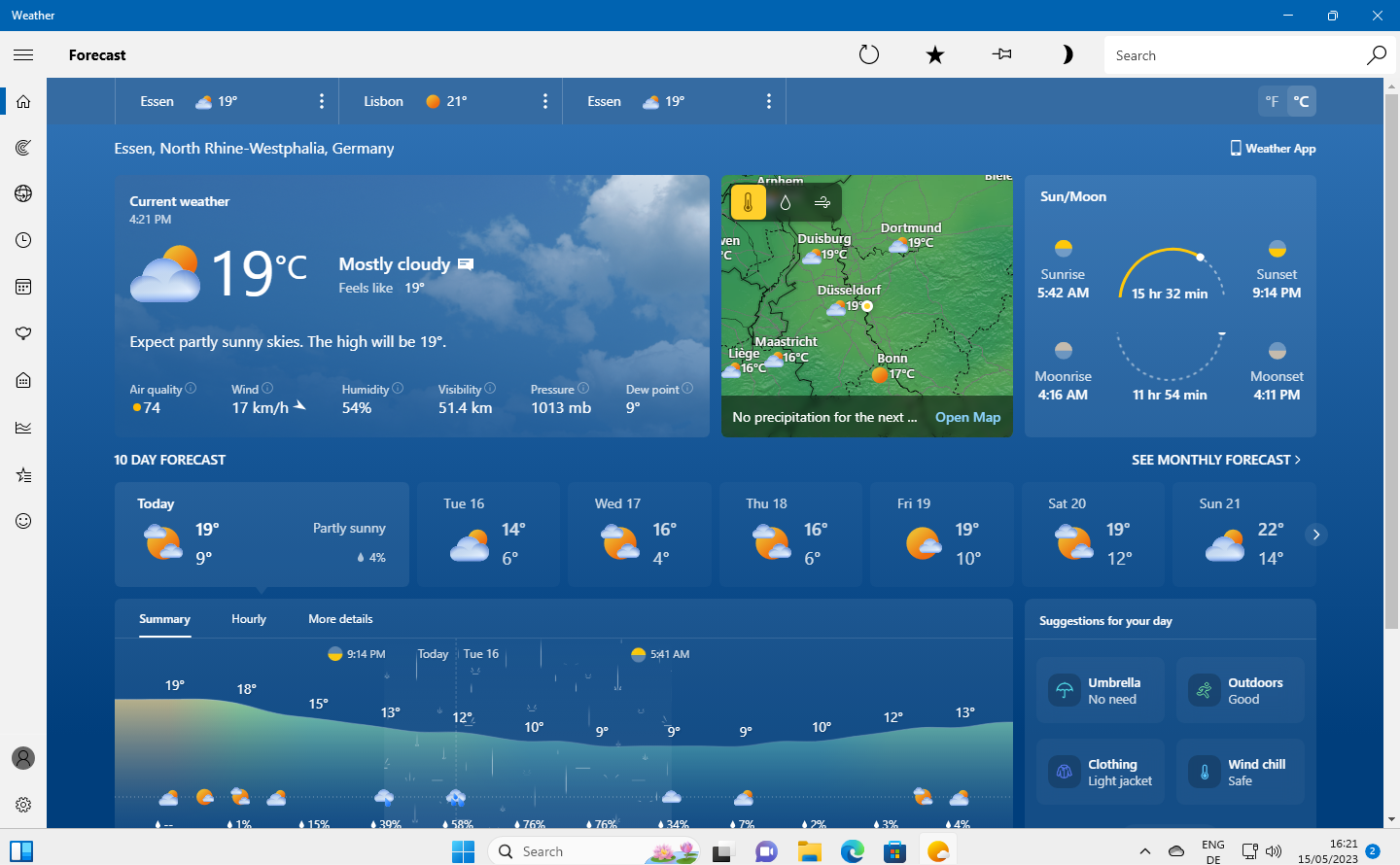
Task: Select the Hourly tab in the graph
Action: pyautogui.click(x=249, y=618)
